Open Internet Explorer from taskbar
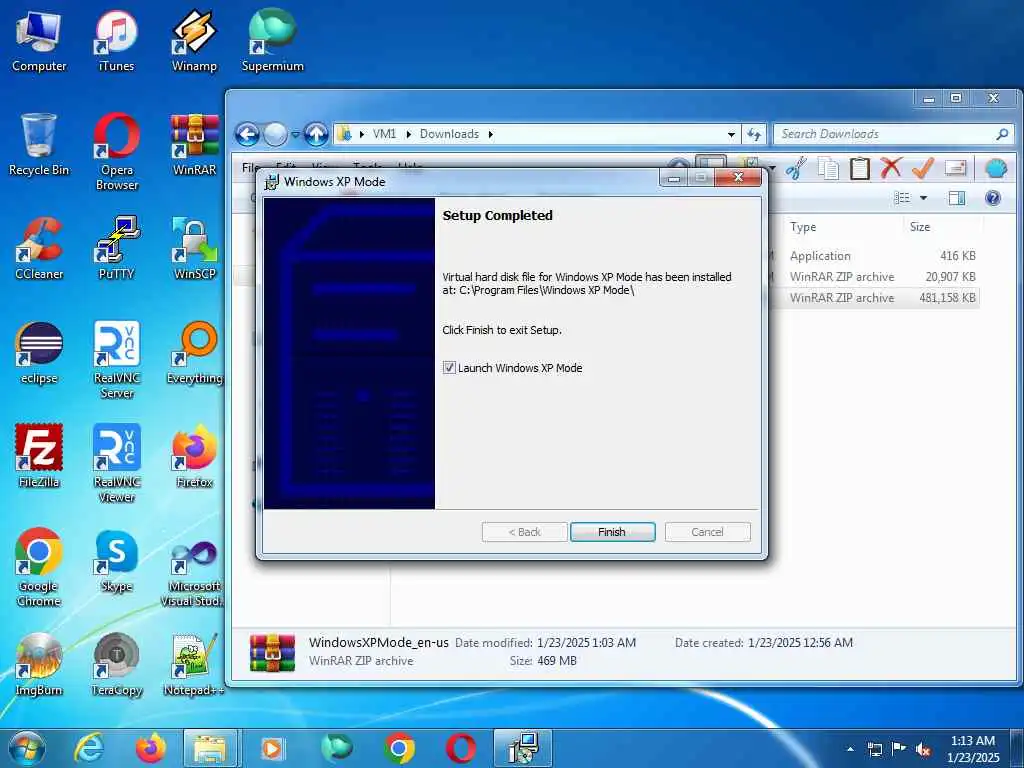The image size is (1024, 768). click(x=88, y=748)
